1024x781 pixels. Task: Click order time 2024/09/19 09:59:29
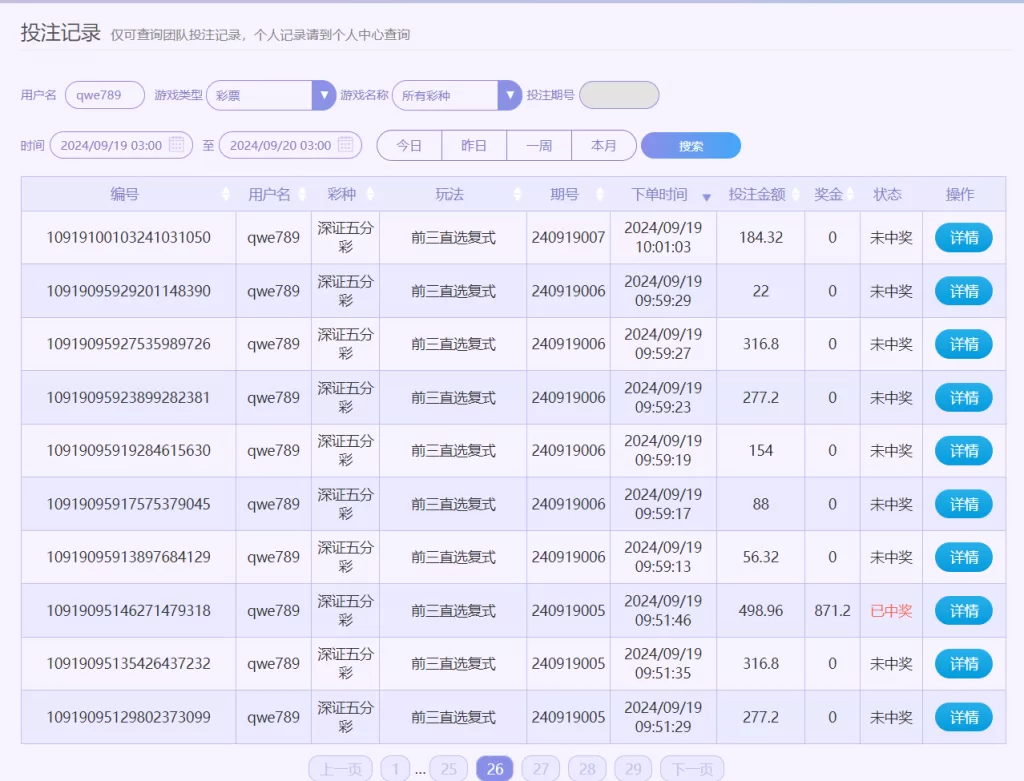click(x=663, y=291)
